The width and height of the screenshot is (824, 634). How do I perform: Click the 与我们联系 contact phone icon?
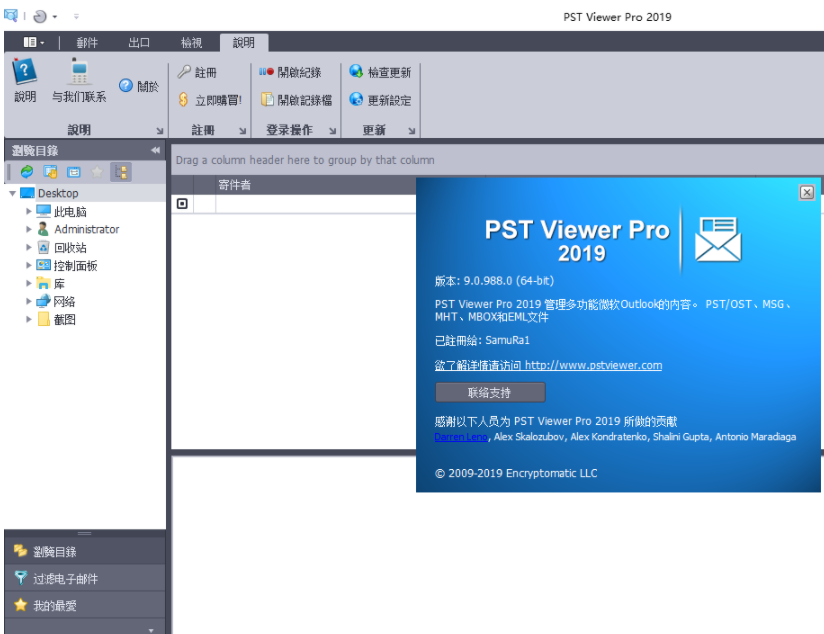tap(79, 80)
